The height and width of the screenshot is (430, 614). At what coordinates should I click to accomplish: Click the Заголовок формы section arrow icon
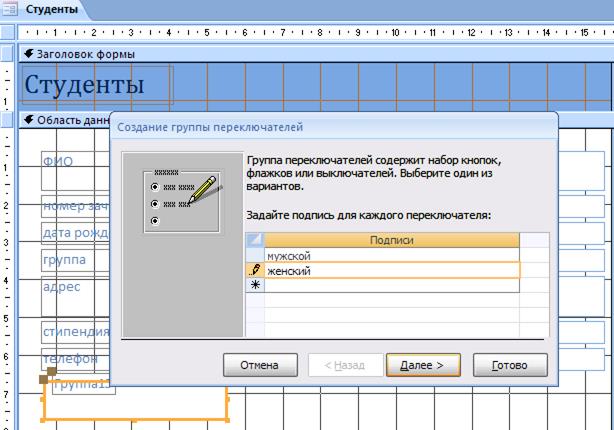click(x=29, y=54)
